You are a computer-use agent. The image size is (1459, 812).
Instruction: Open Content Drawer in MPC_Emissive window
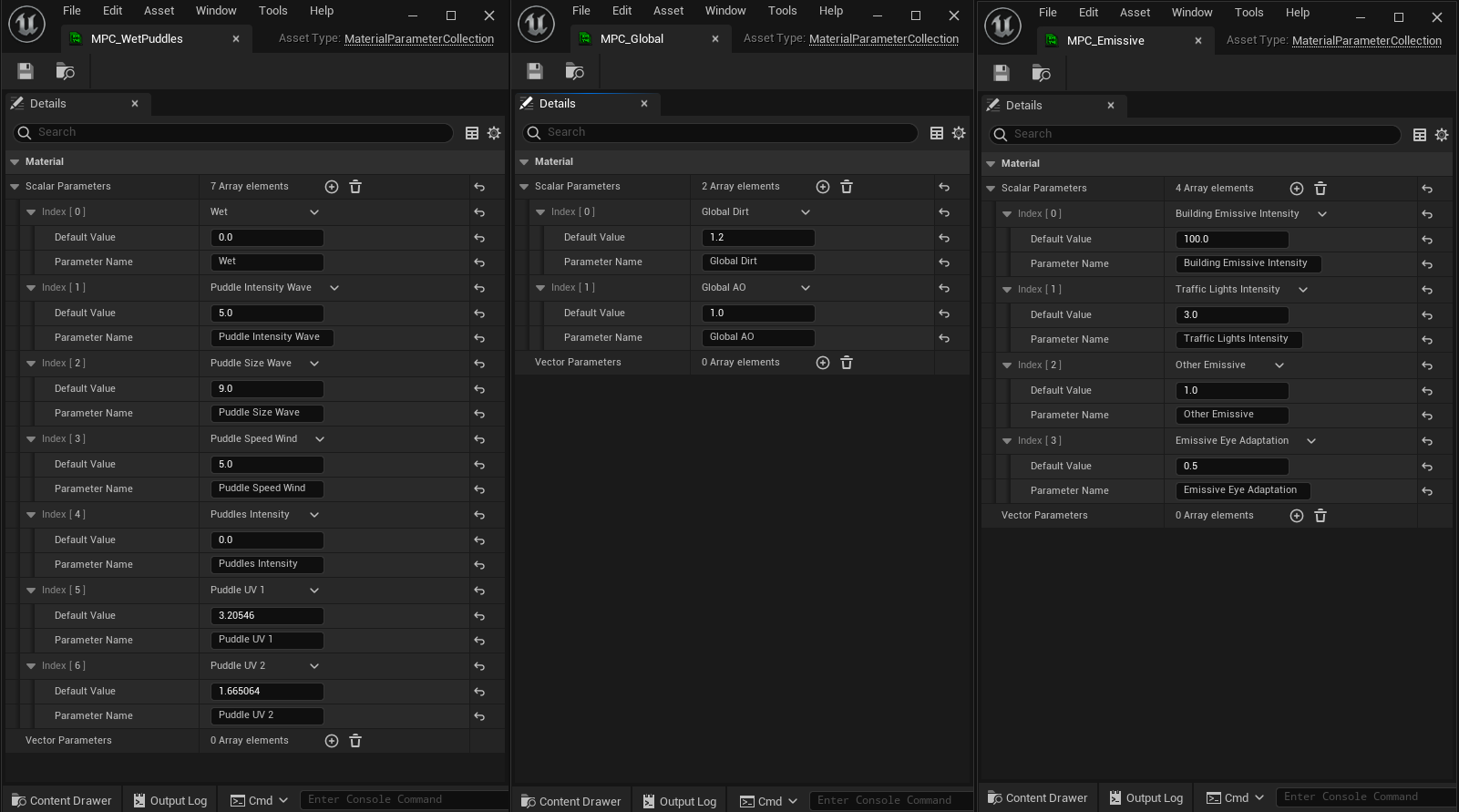(1037, 797)
